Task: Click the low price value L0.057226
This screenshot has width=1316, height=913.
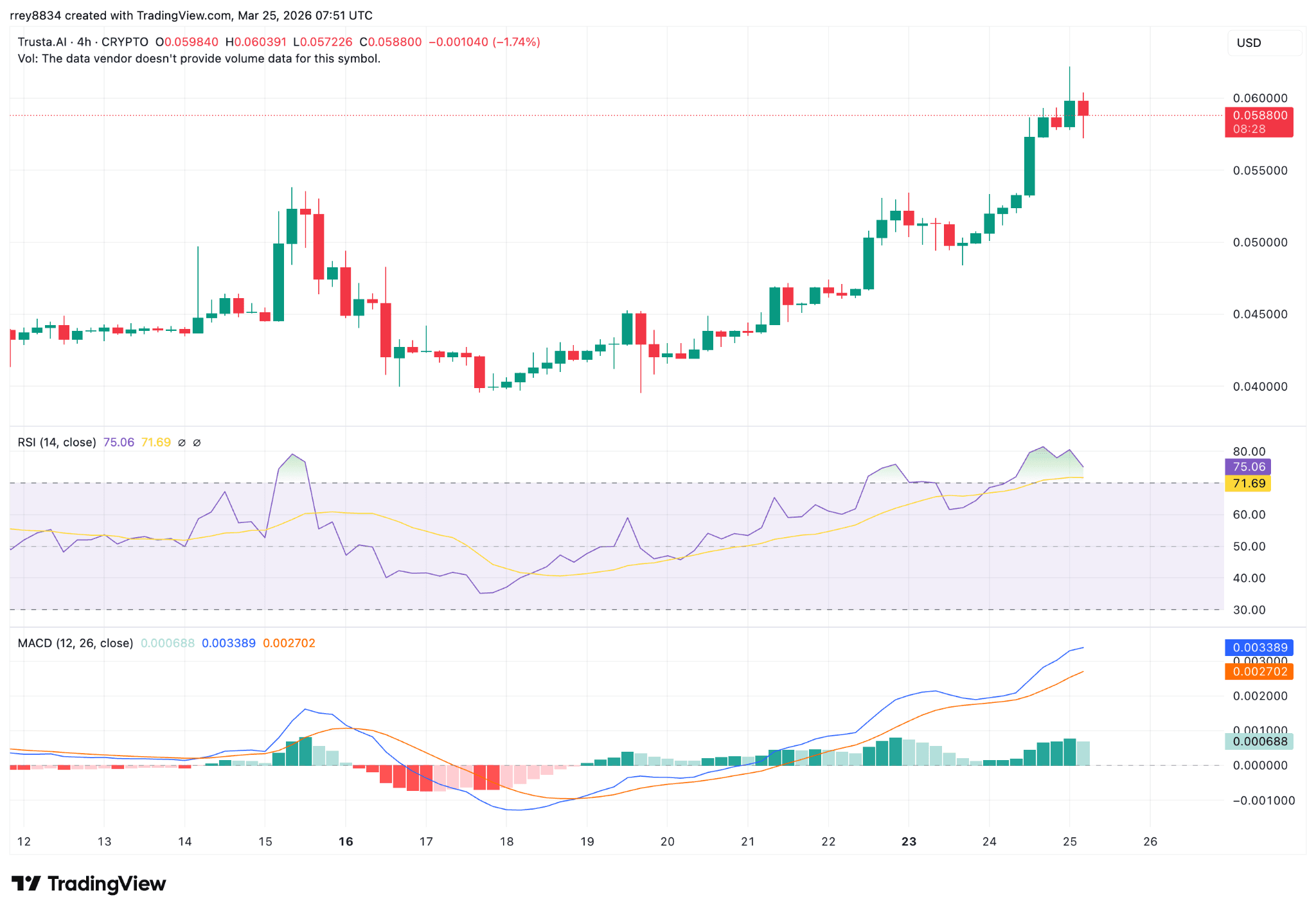Action: pyautogui.click(x=323, y=42)
